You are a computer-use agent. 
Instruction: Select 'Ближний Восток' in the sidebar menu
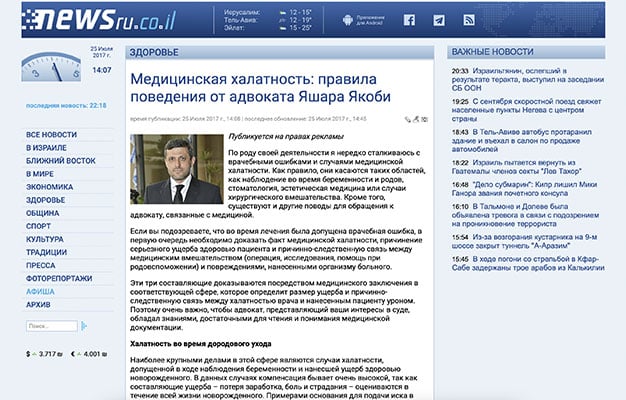click(x=60, y=160)
